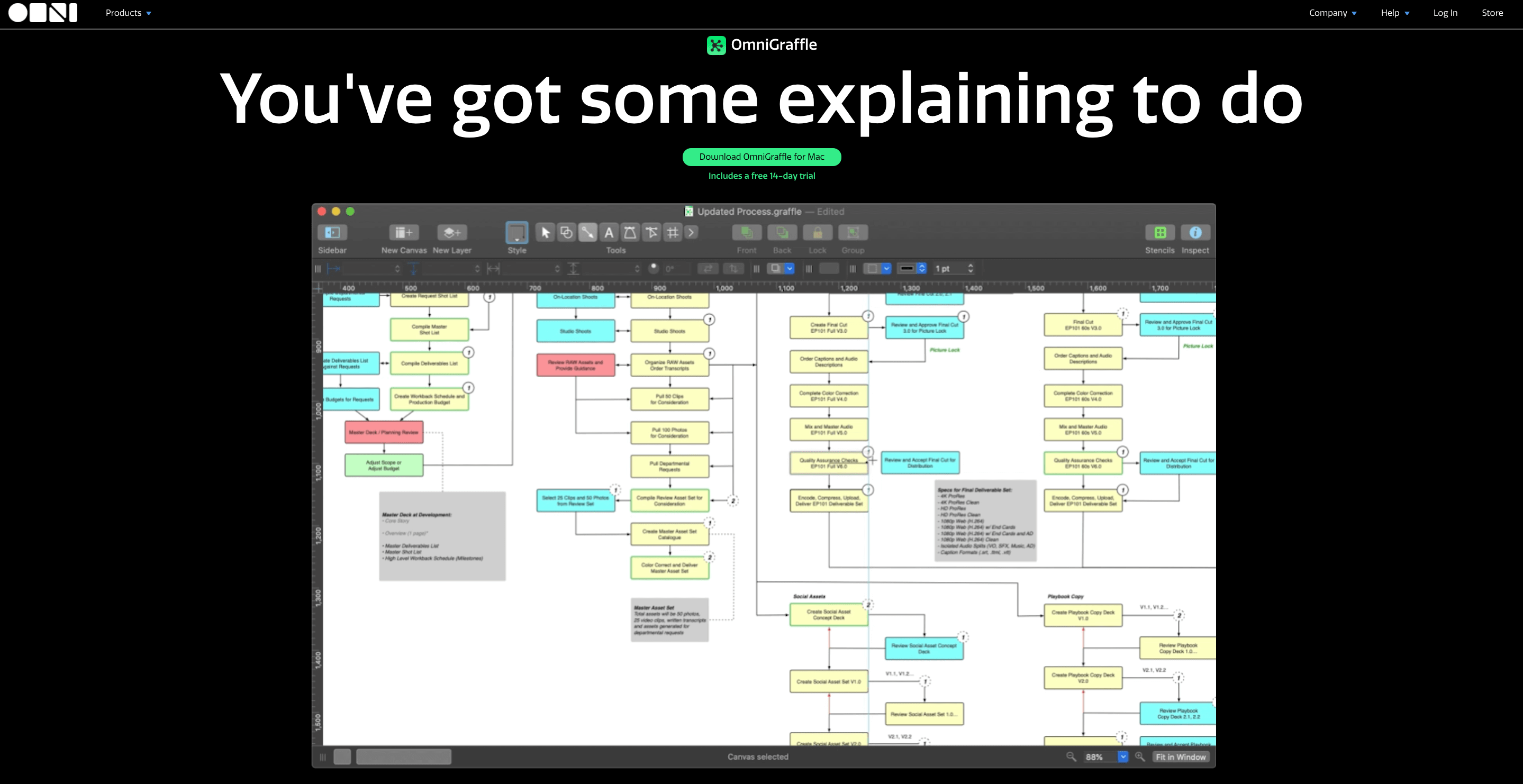The width and height of the screenshot is (1523, 784).
Task: Open the Help menu
Action: [1395, 12]
